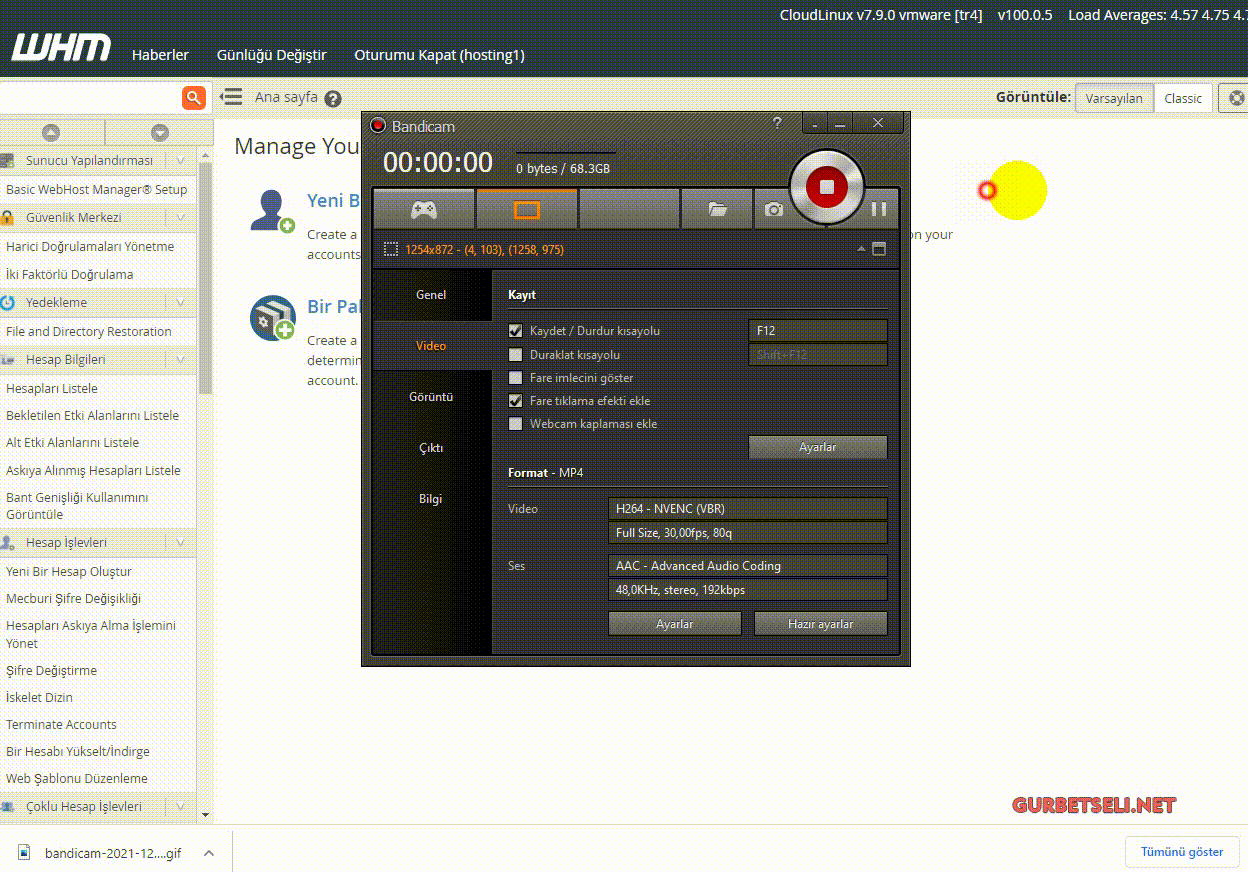
Task: Collapse Sunucu Yapılandırması section chevron
Action: coord(181,160)
